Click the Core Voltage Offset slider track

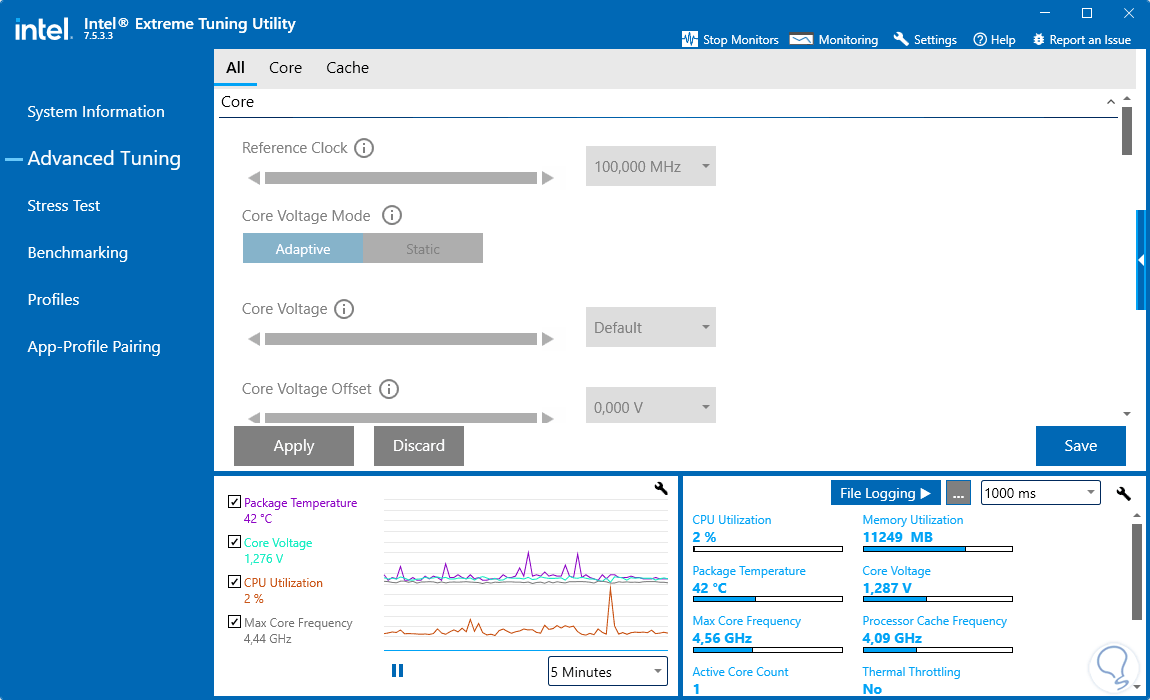[400, 418]
